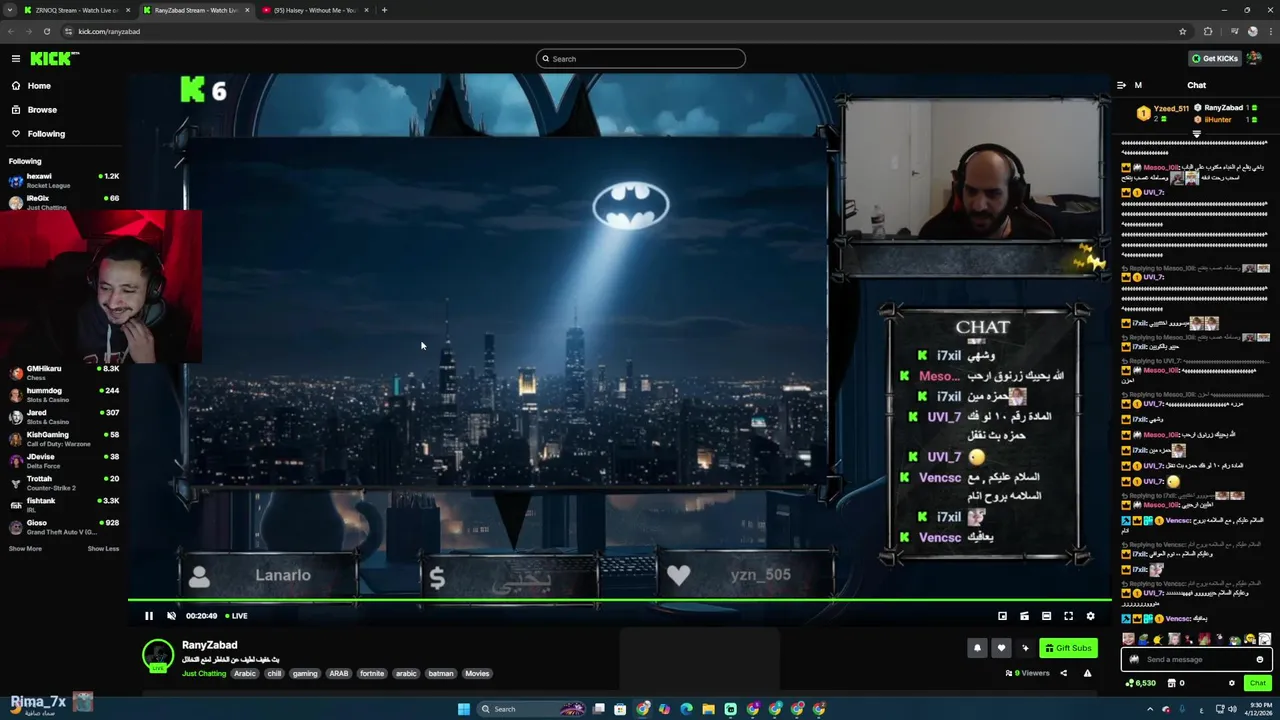Open the chat shop icon

tap(1172, 683)
